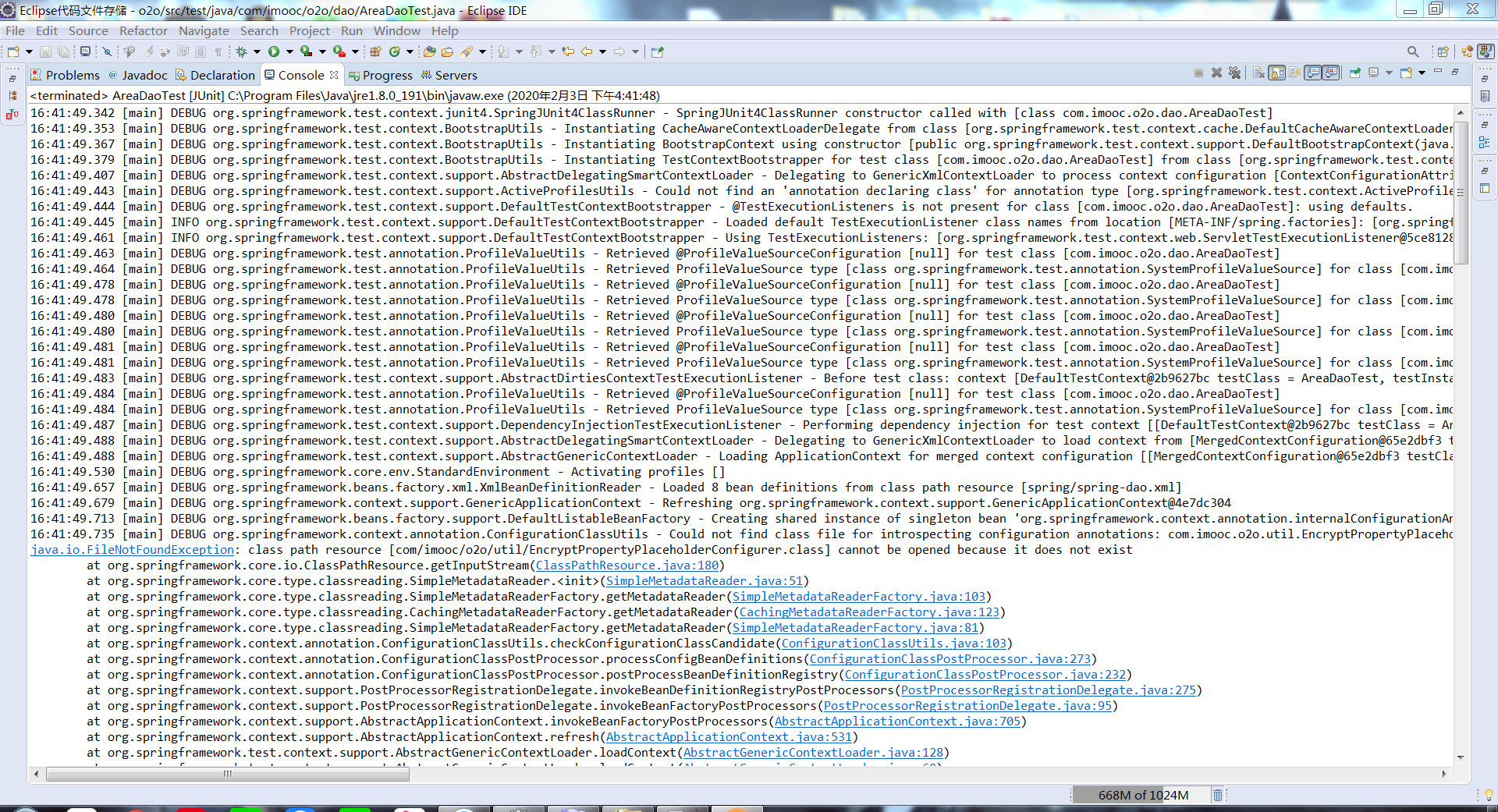Click the Display Selected Console icon
The height and width of the screenshot is (812, 1498).
click(1373, 73)
